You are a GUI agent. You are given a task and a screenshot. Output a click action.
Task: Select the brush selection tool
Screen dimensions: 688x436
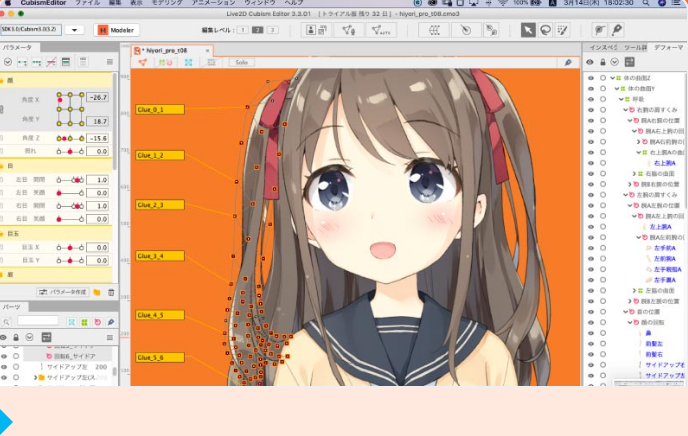562,30
